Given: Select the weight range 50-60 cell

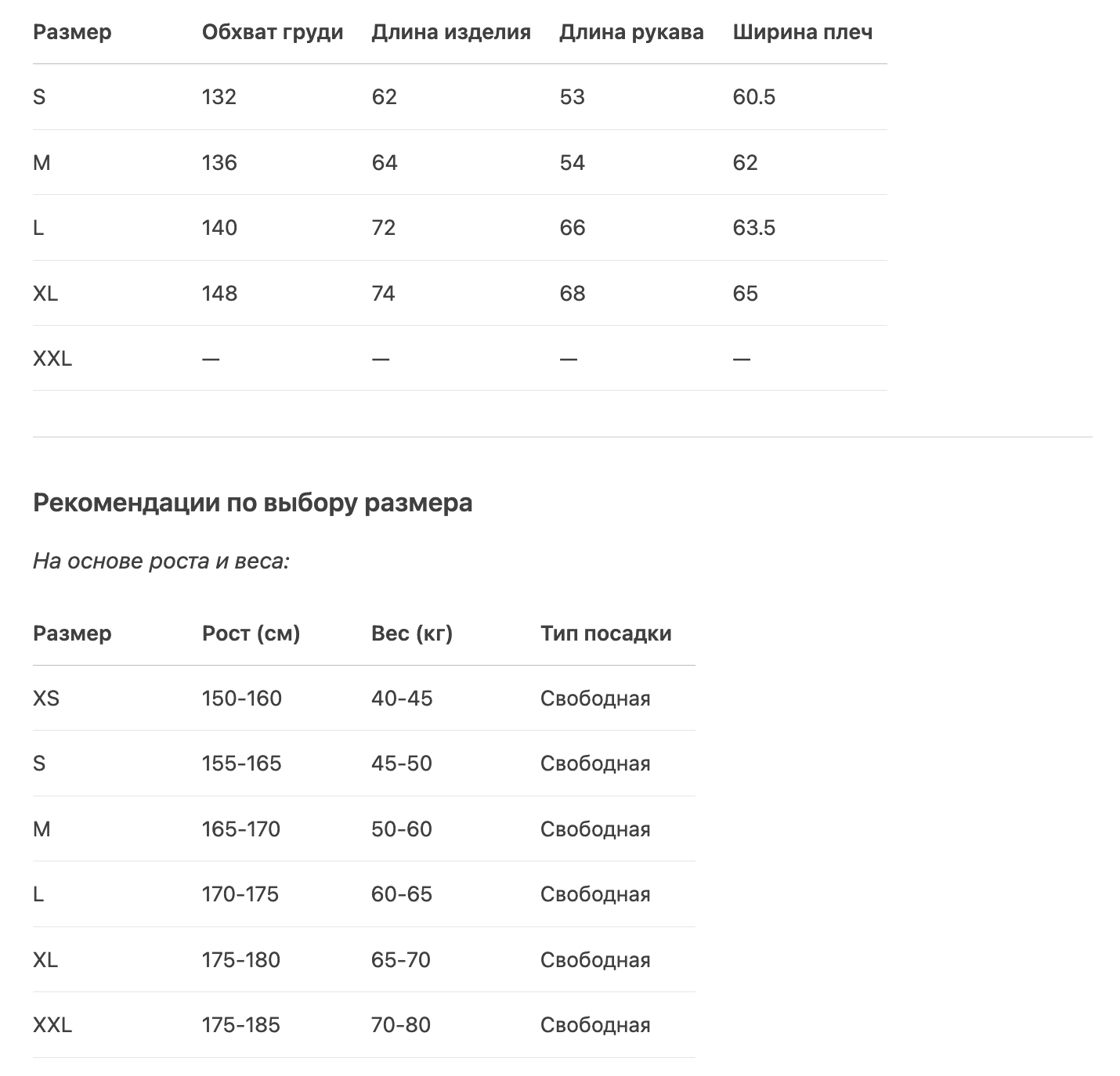Looking at the screenshot, I should tap(401, 829).
